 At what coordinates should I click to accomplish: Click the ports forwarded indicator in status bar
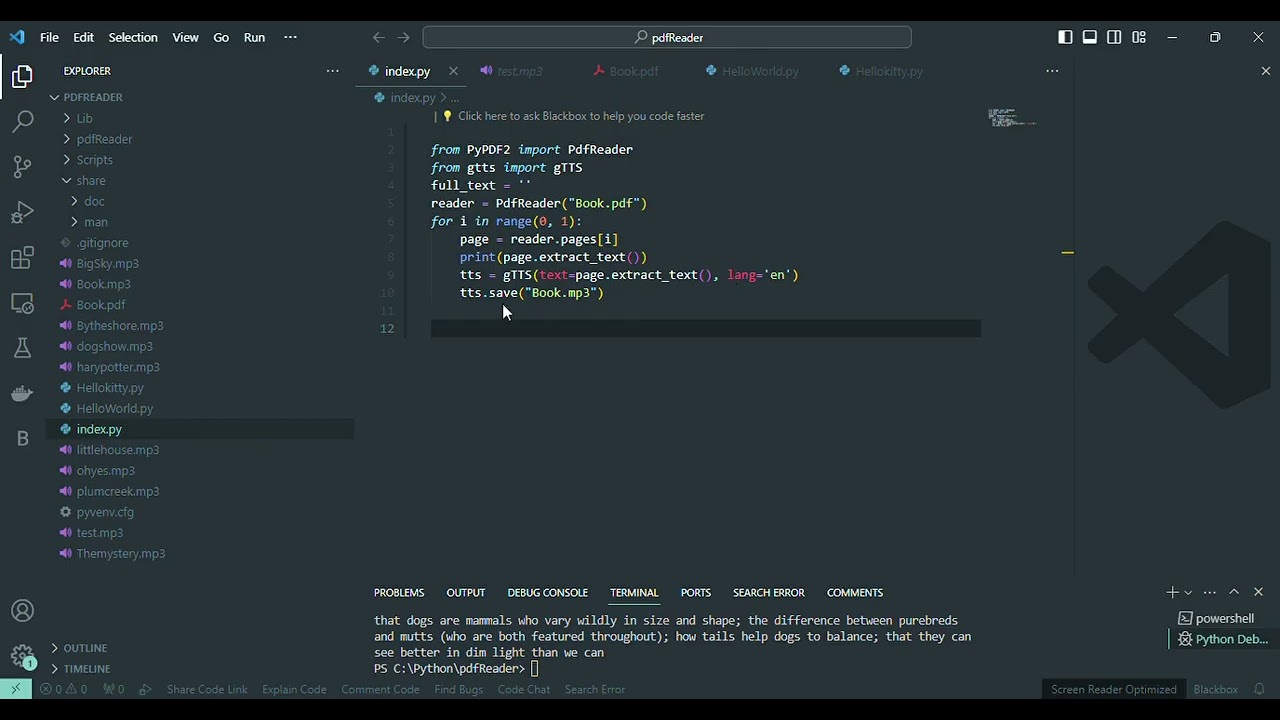click(x=113, y=689)
